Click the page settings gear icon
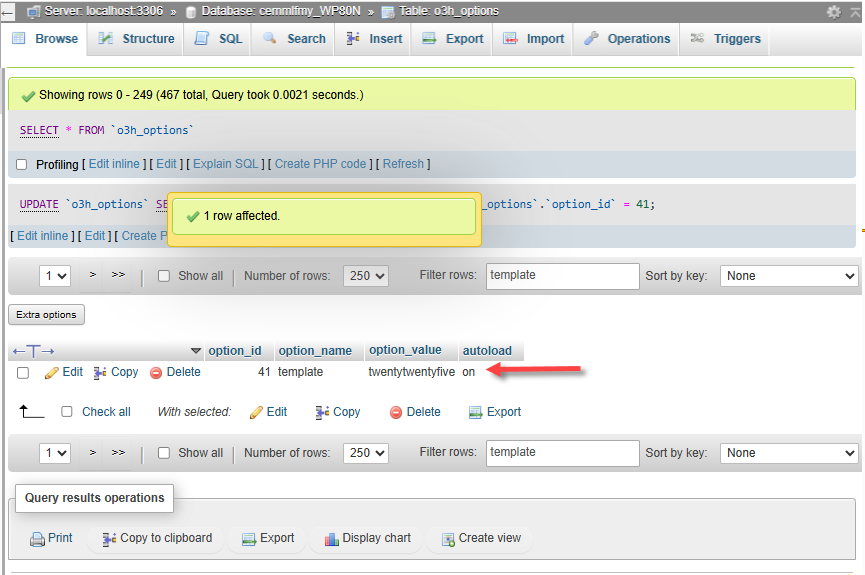Screen dimensions: 865x575 coord(834,12)
